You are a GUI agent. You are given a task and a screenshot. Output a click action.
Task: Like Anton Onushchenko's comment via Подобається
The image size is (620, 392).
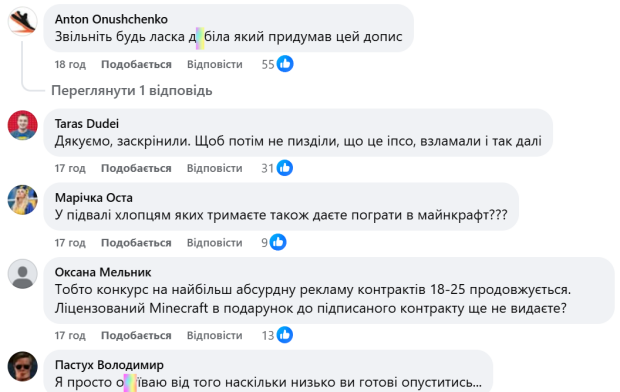[x=136, y=64]
